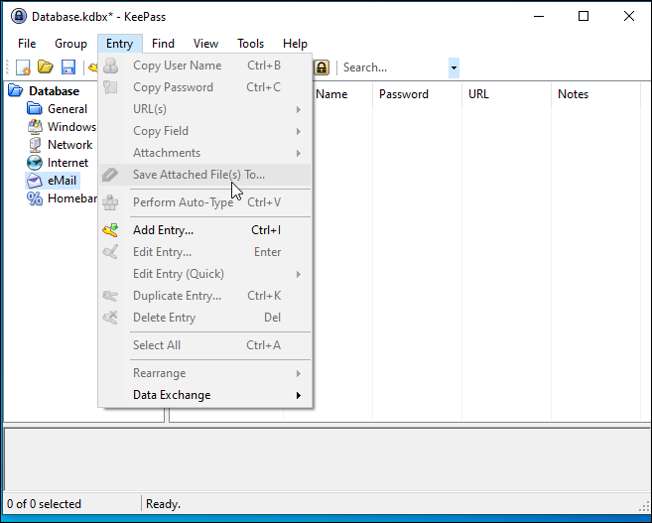Viewport: 652px width, 523px height.
Task: Choose Copy User Name menu item
Action: point(205,65)
